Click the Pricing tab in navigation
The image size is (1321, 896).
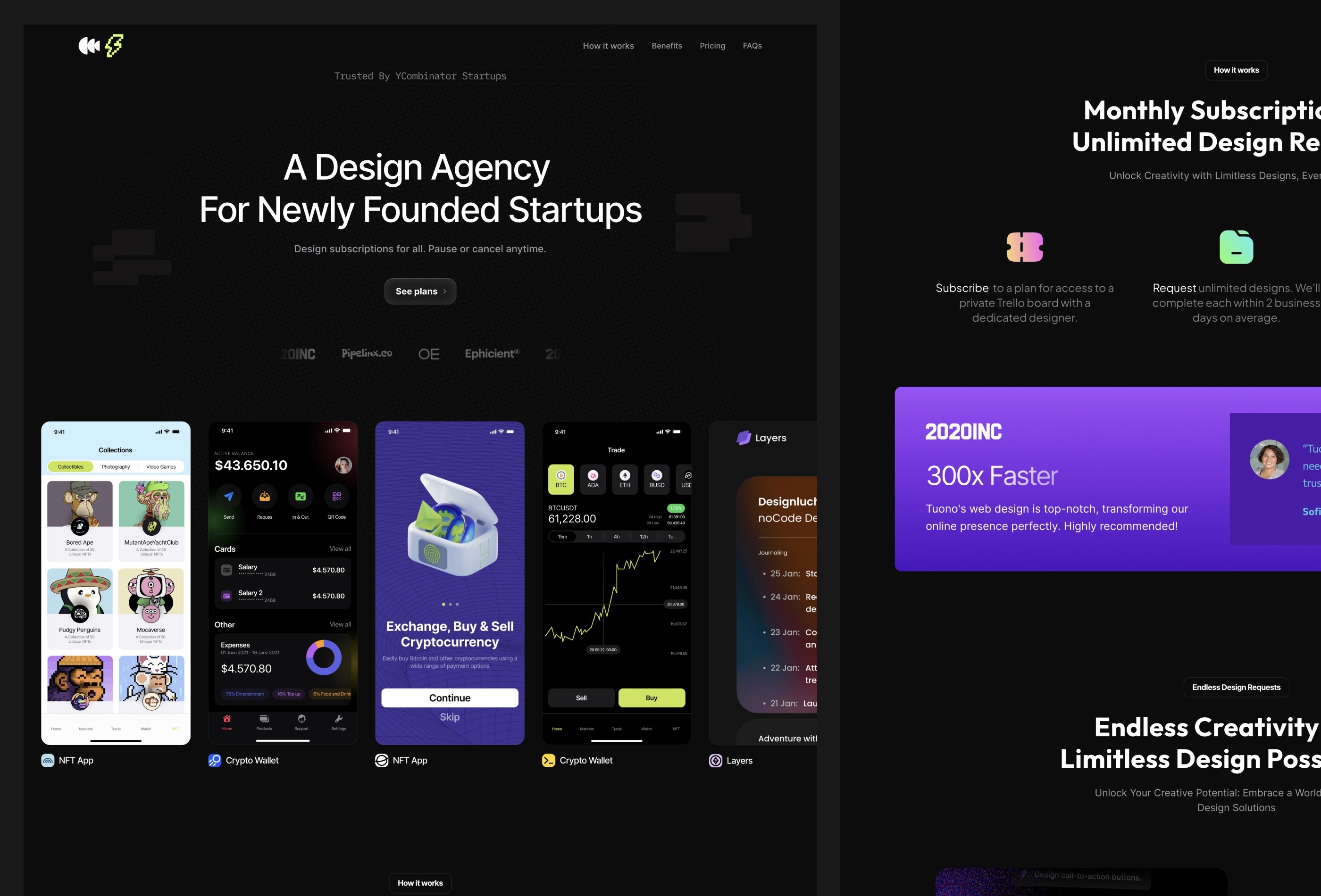click(x=712, y=45)
